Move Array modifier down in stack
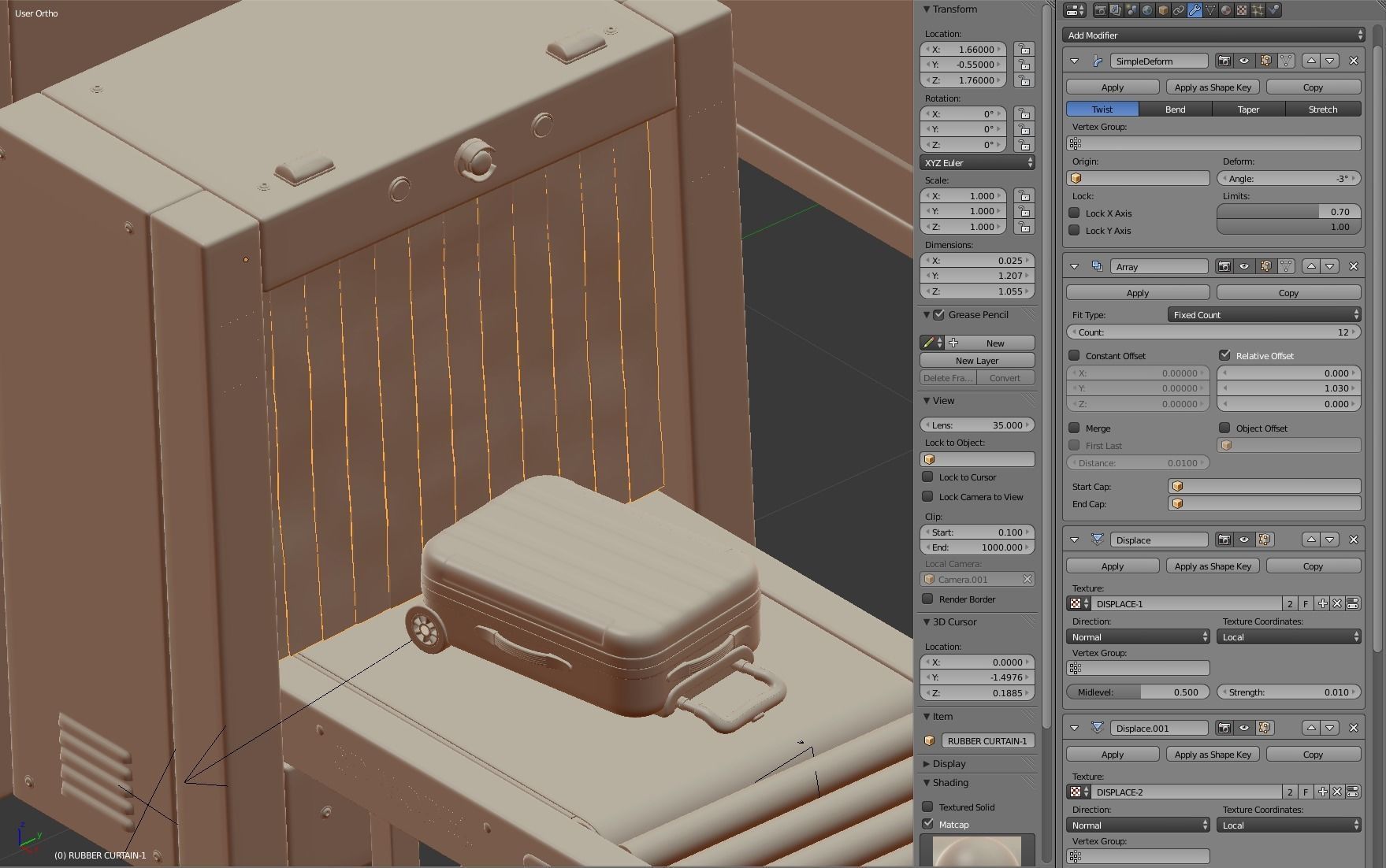 (1330, 266)
